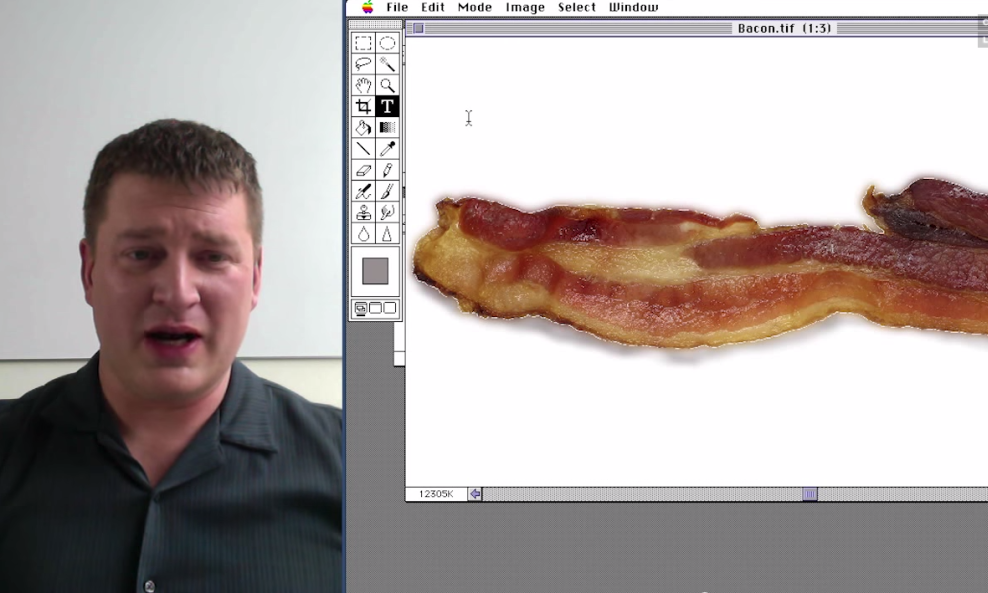This screenshot has height=593, width=988.
Task: Open the Select menu
Action: (x=577, y=7)
